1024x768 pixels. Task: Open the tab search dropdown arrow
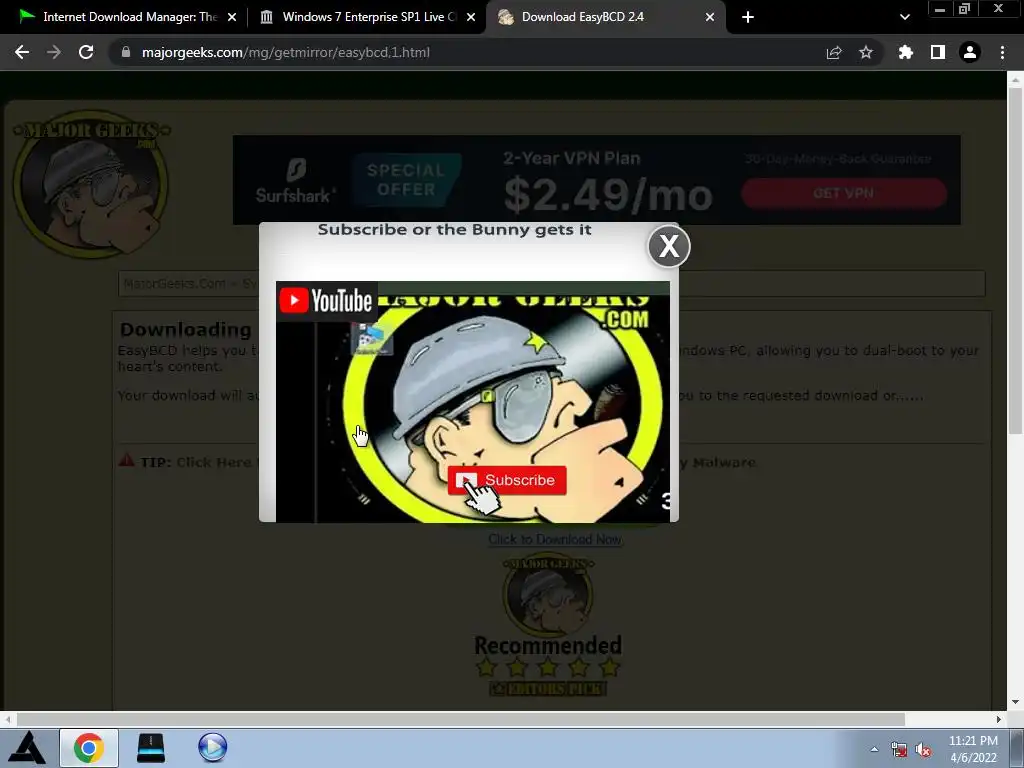click(904, 17)
